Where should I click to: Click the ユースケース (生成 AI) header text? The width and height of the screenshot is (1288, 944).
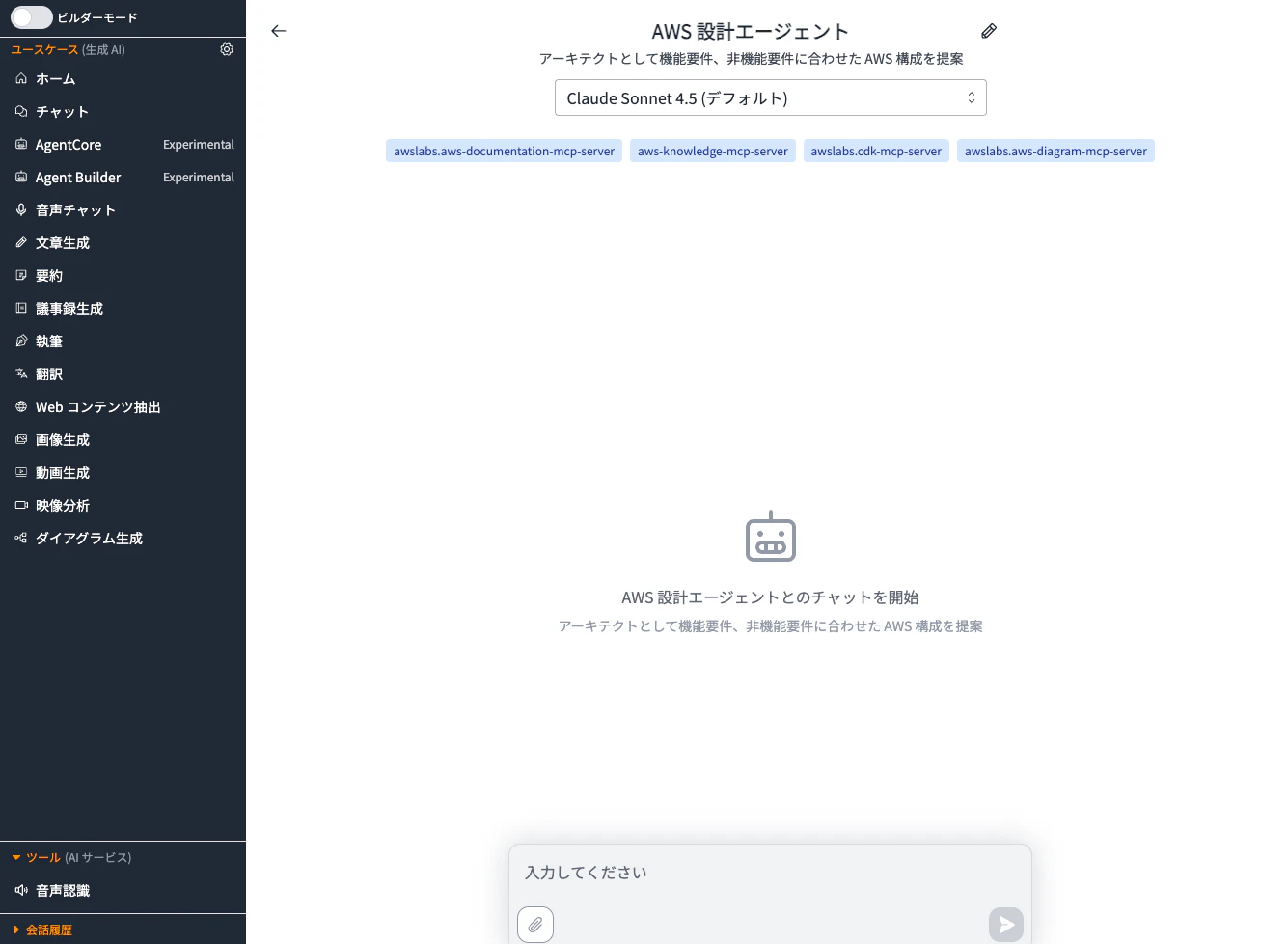coord(68,49)
